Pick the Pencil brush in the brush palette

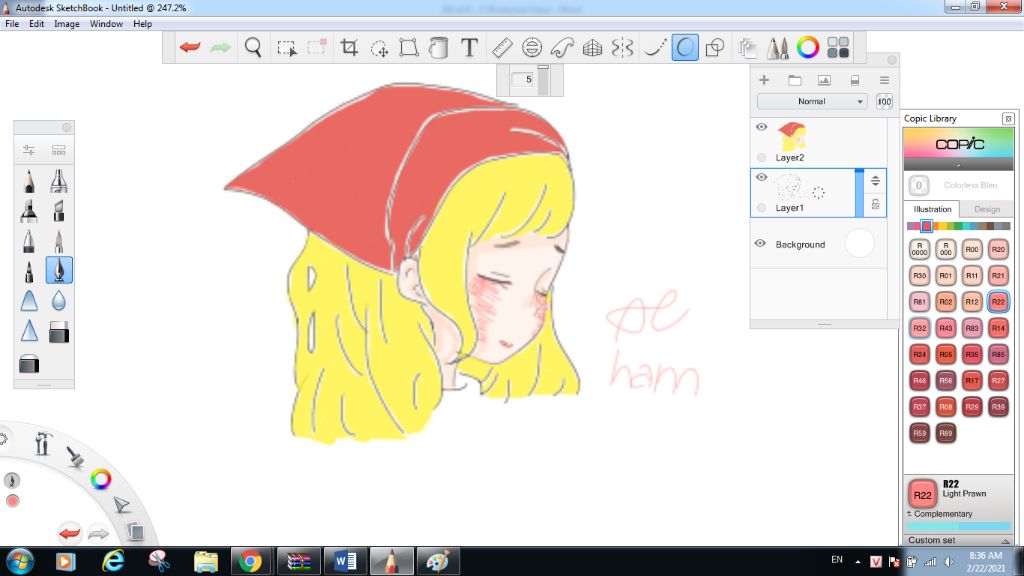click(x=29, y=181)
